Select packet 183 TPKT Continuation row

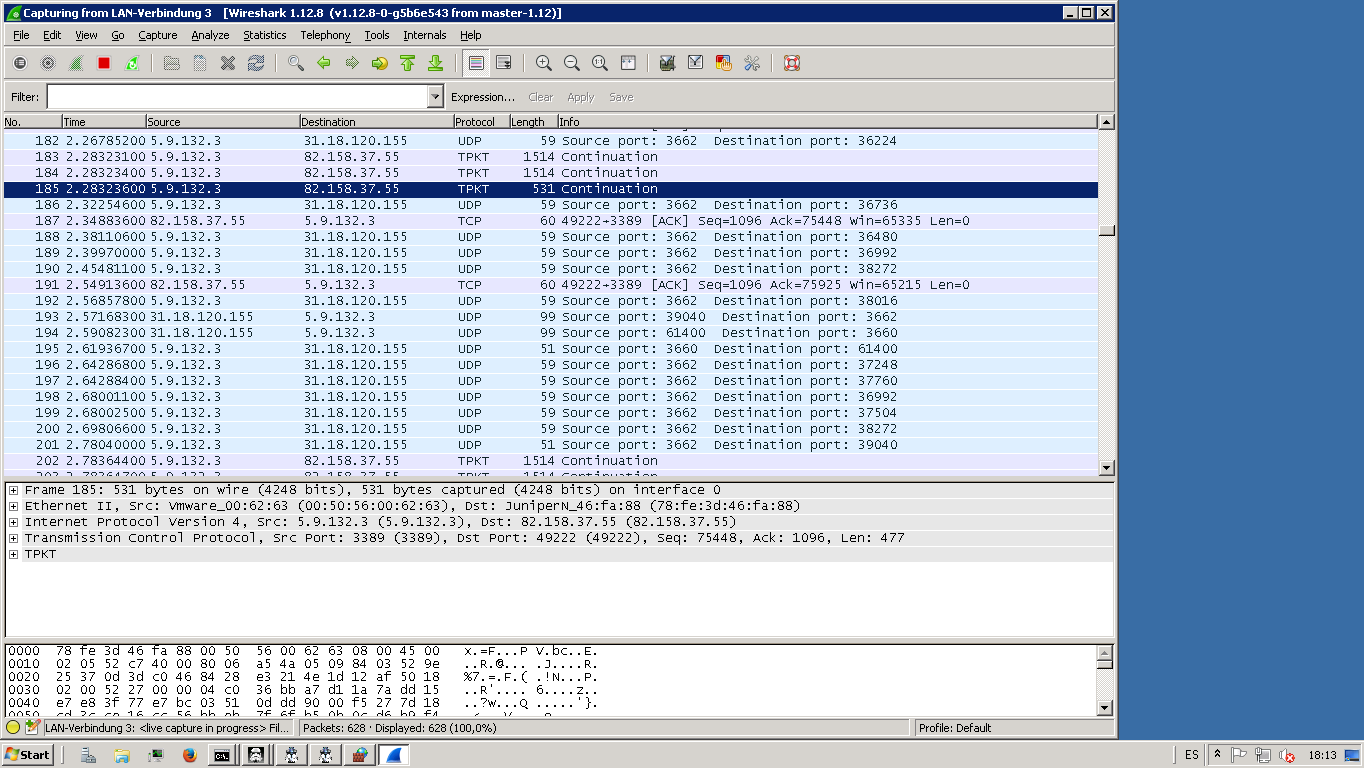tap(551, 157)
